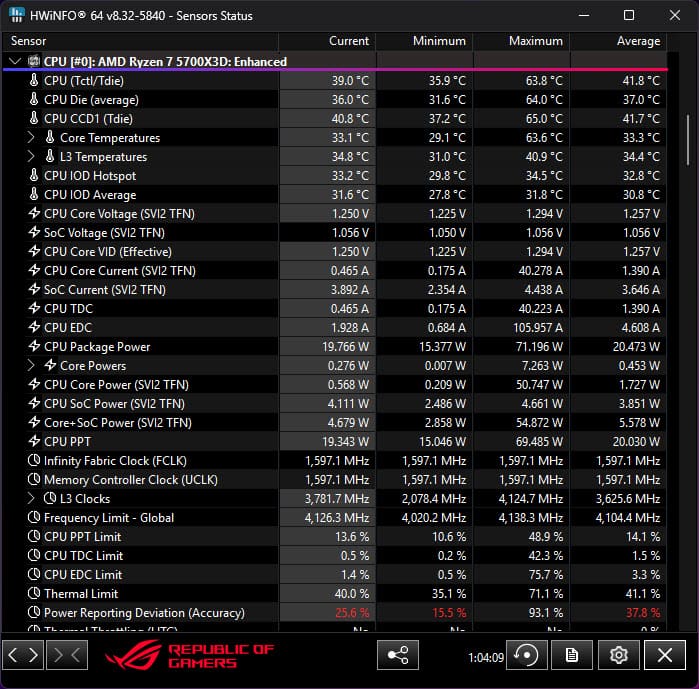The height and width of the screenshot is (689, 699).
Task: Expand the L3 Clocks row
Action: pyautogui.click(x=31, y=499)
